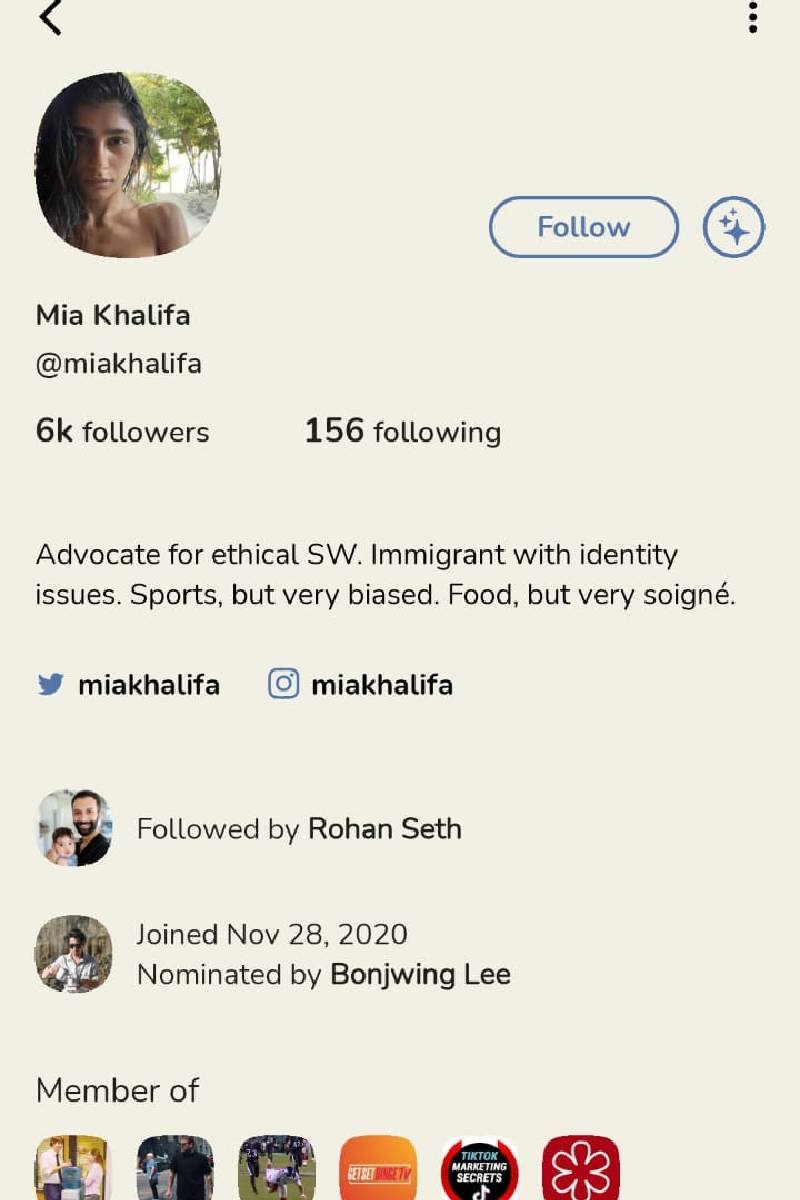Open the three-dot overflow menu
The width and height of the screenshot is (800, 1200).
click(x=753, y=17)
